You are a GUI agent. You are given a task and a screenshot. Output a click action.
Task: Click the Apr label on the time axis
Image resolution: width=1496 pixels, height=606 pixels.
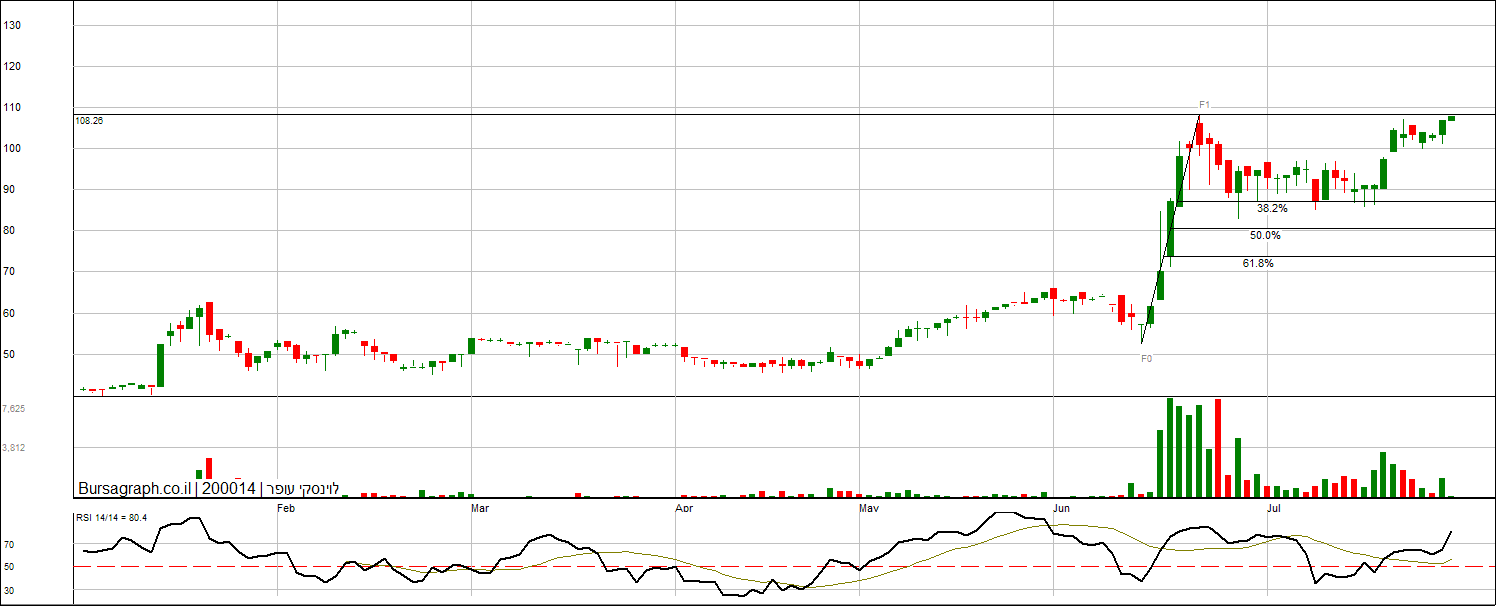(x=684, y=509)
